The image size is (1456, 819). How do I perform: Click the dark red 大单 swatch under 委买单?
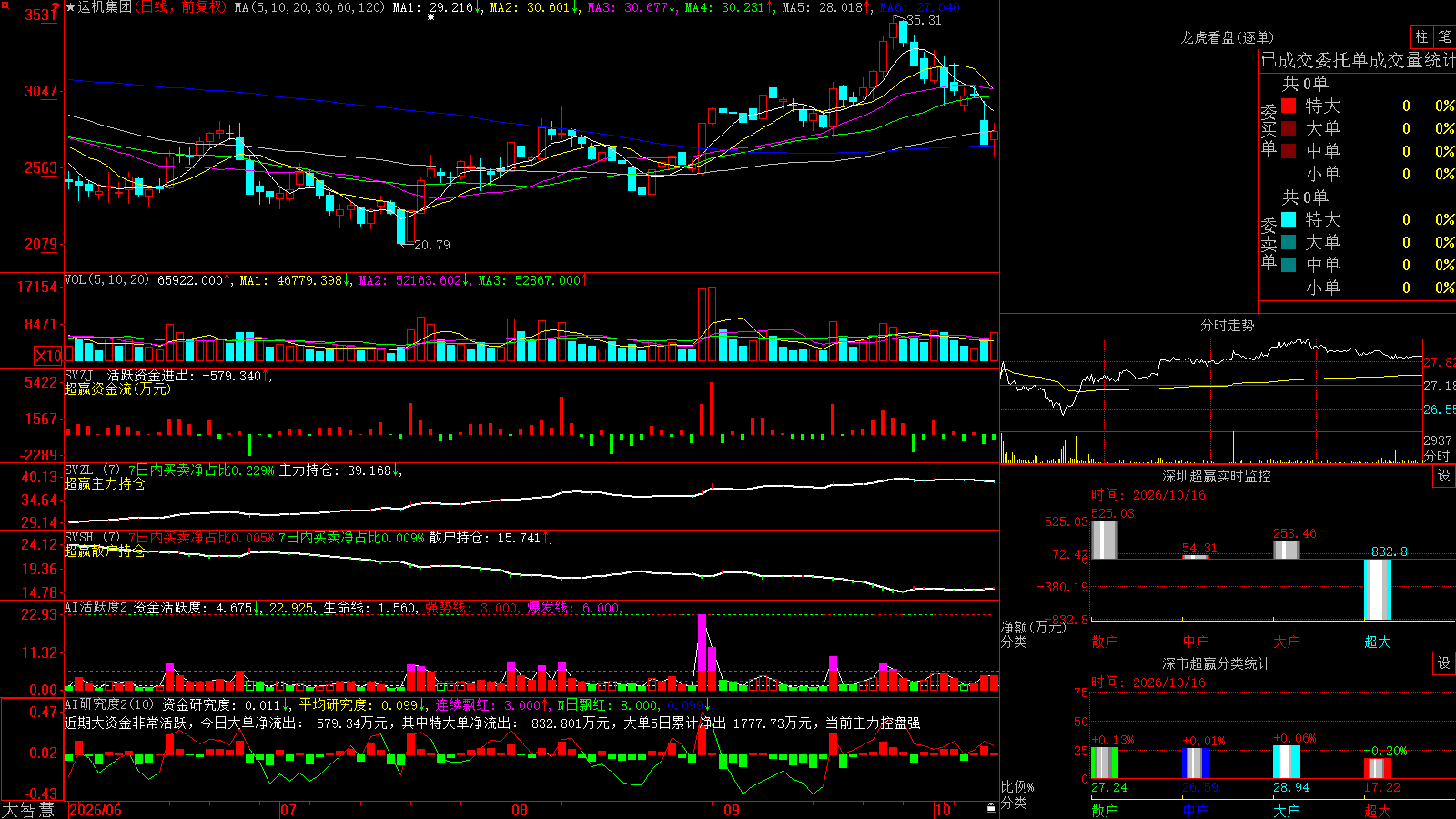[1289, 128]
